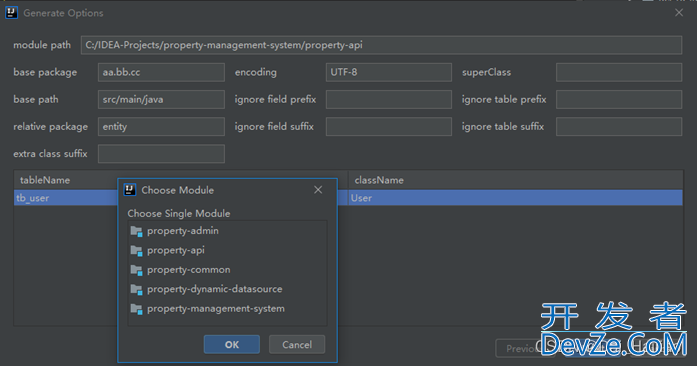Close the Generate Options window
Viewport: 697px width, 366px height.
pos(679,13)
